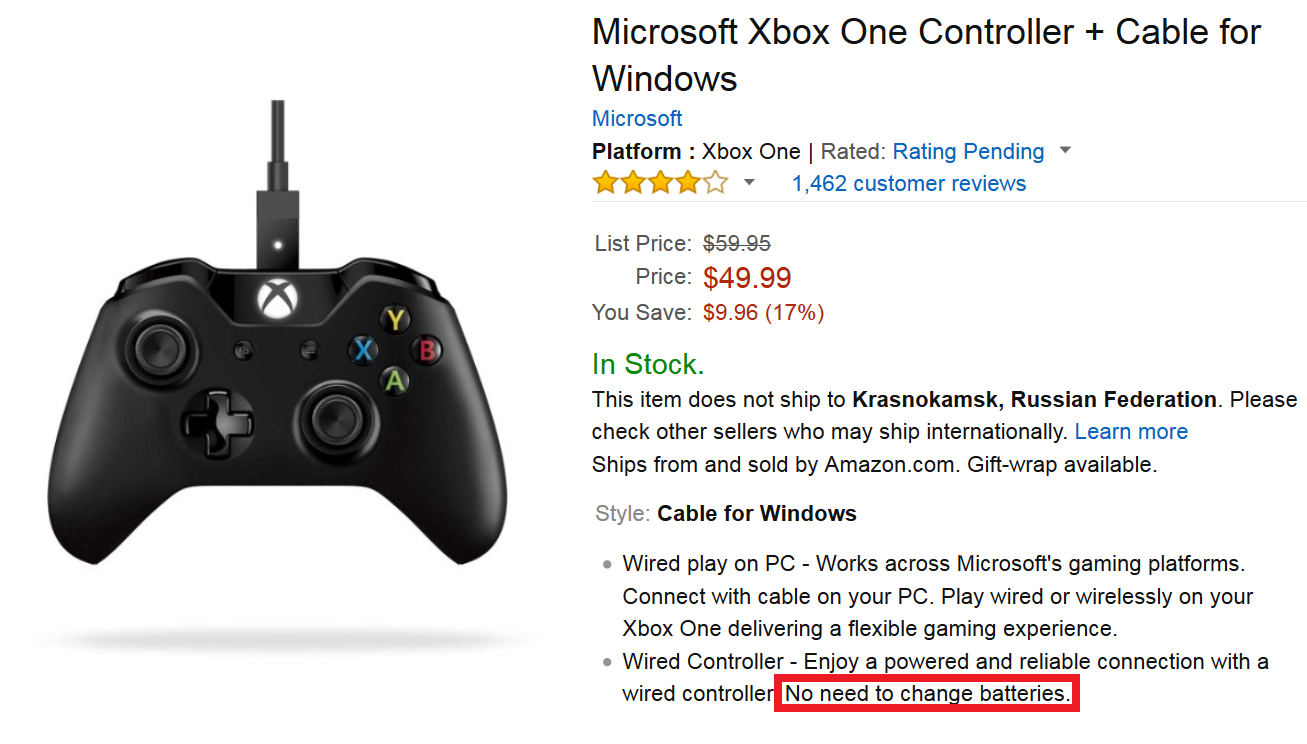The width and height of the screenshot is (1307, 744).
Task: Click the red B button on the controller
Action: coord(428,350)
